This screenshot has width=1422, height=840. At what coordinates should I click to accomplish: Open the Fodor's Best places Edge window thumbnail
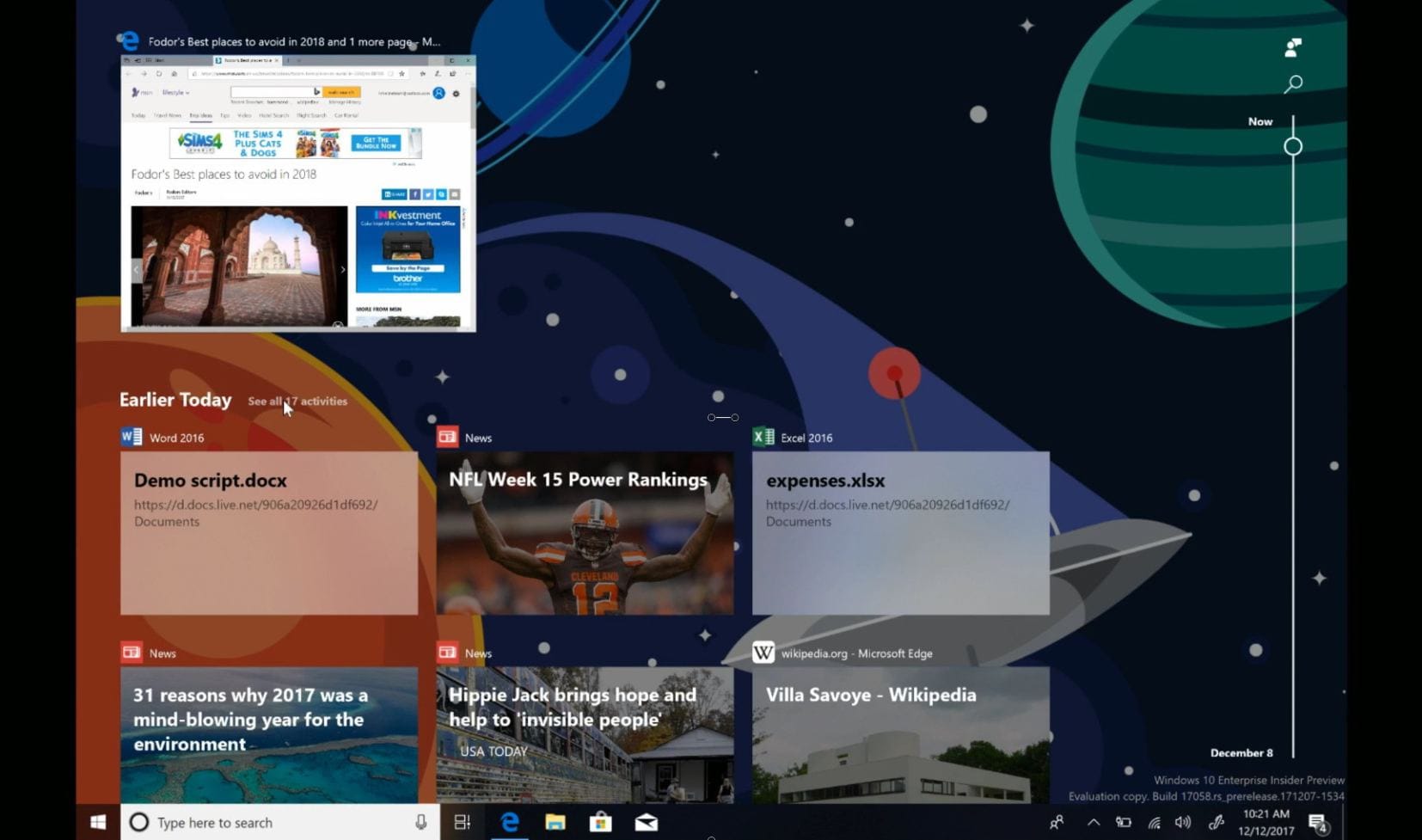298,193
